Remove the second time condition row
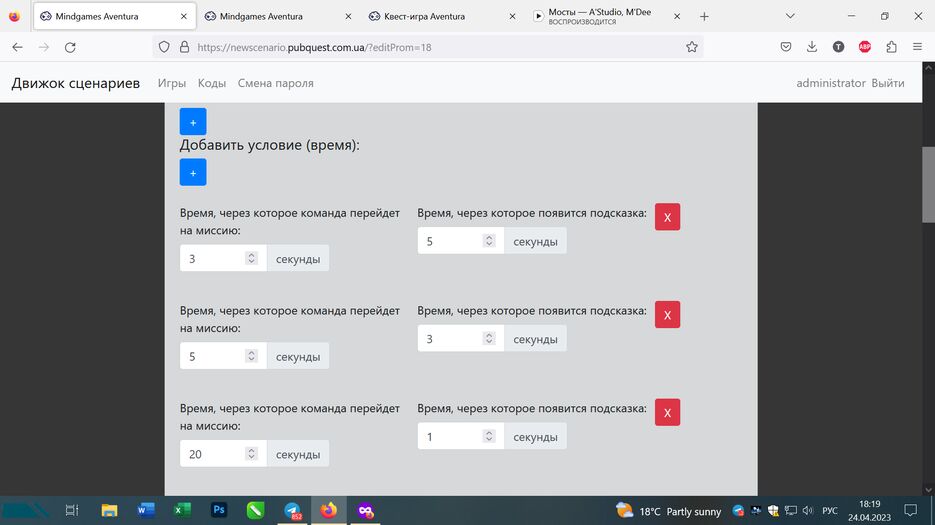 point(667,315)
